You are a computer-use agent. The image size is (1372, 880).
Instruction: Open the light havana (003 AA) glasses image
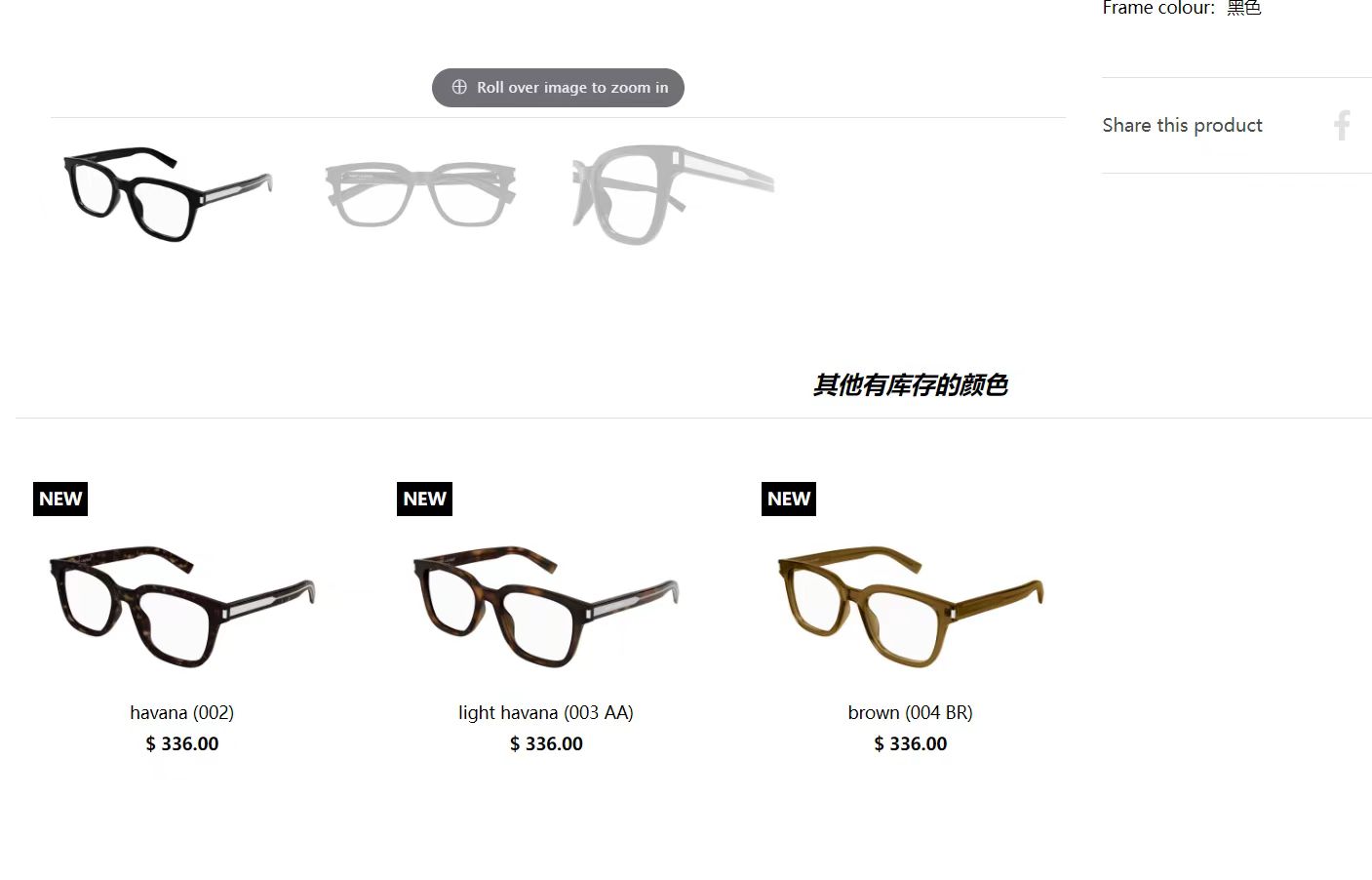(546, 606)
